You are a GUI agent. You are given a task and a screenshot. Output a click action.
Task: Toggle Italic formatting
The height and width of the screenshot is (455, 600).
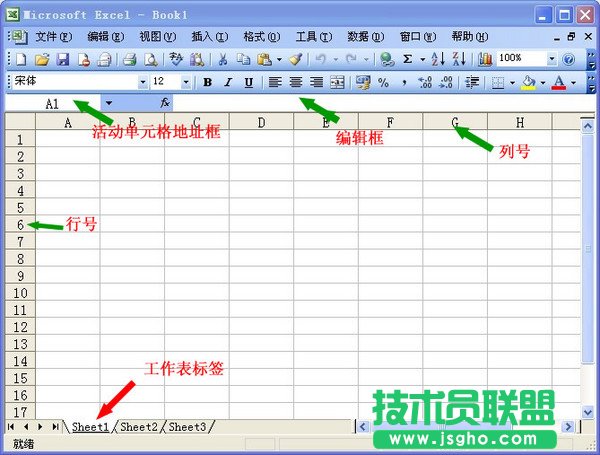[228, 82]
